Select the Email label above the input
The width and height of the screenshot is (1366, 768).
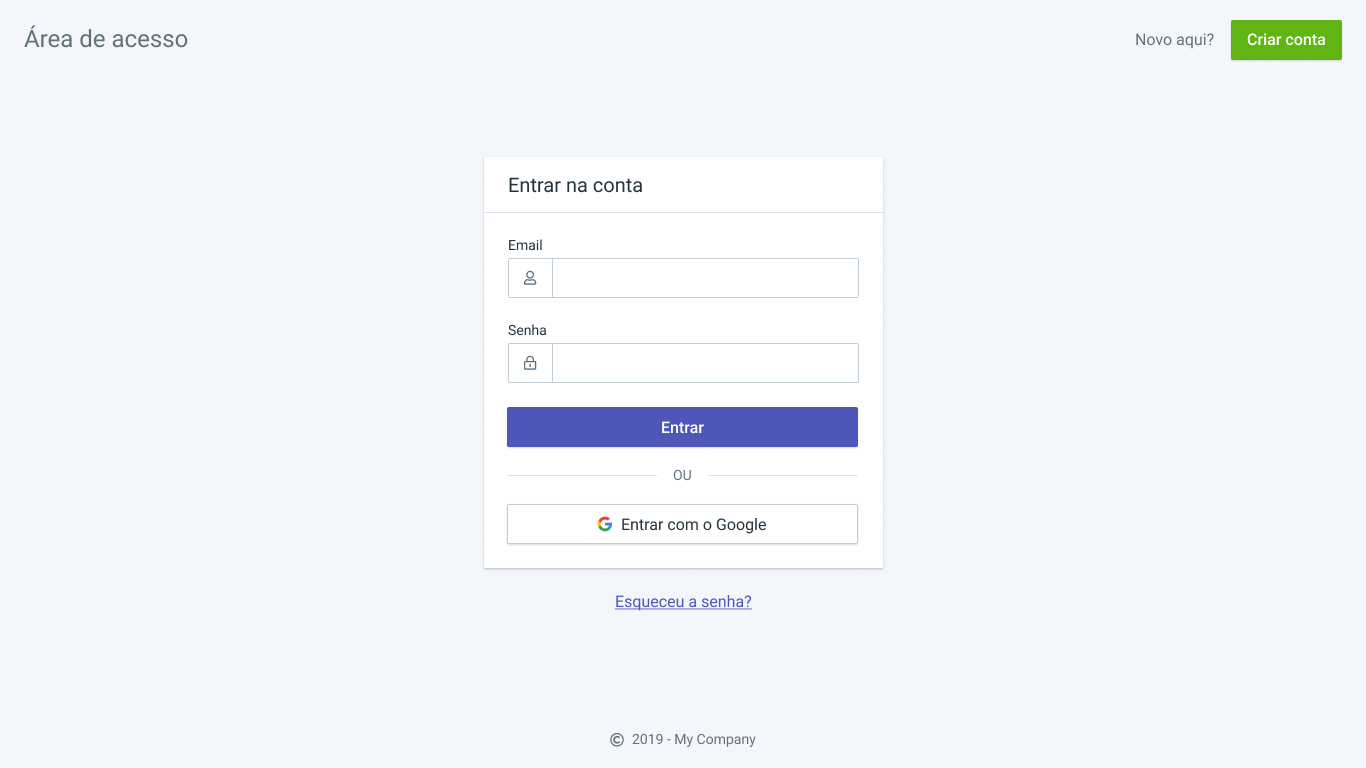click(x=525, y=245)
